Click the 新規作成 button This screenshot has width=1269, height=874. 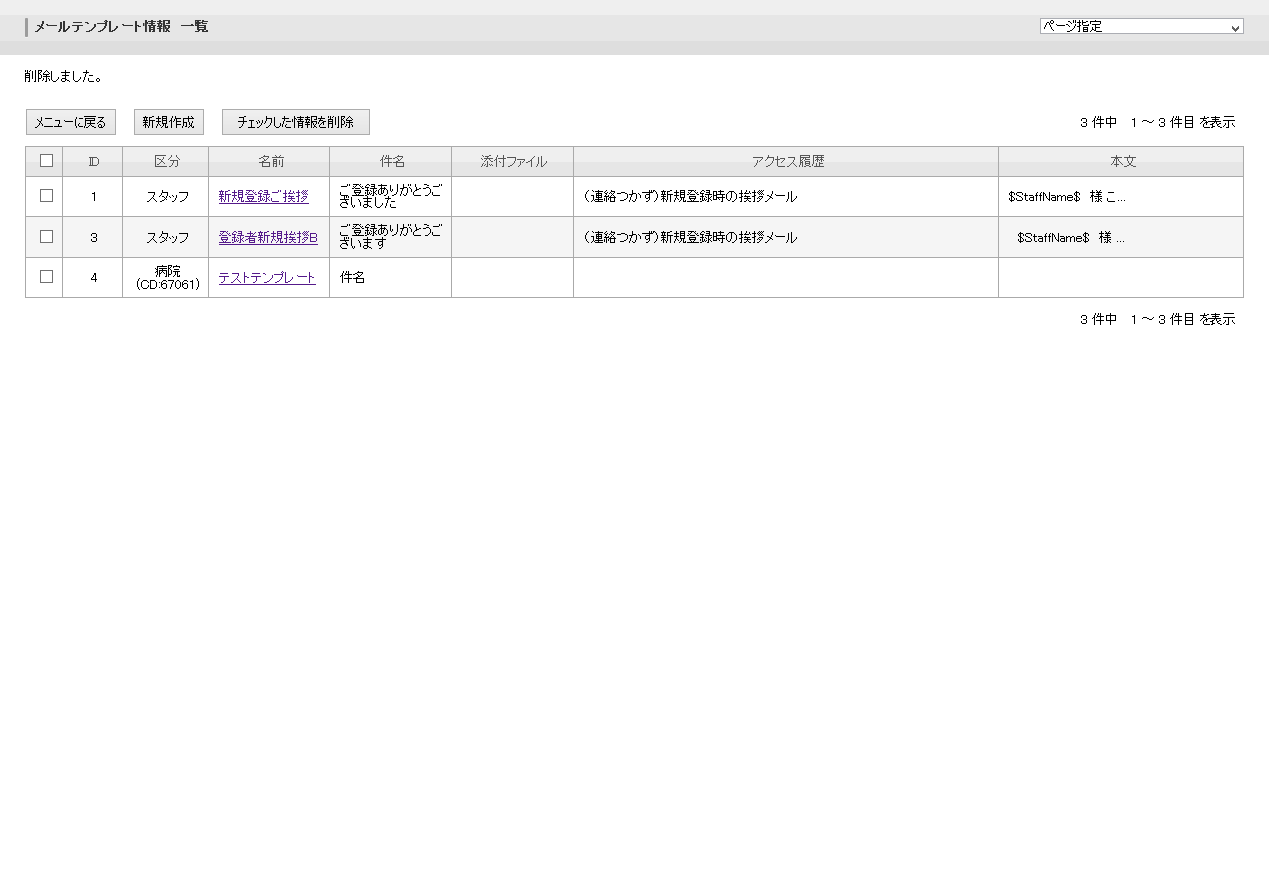click(169, 122)
